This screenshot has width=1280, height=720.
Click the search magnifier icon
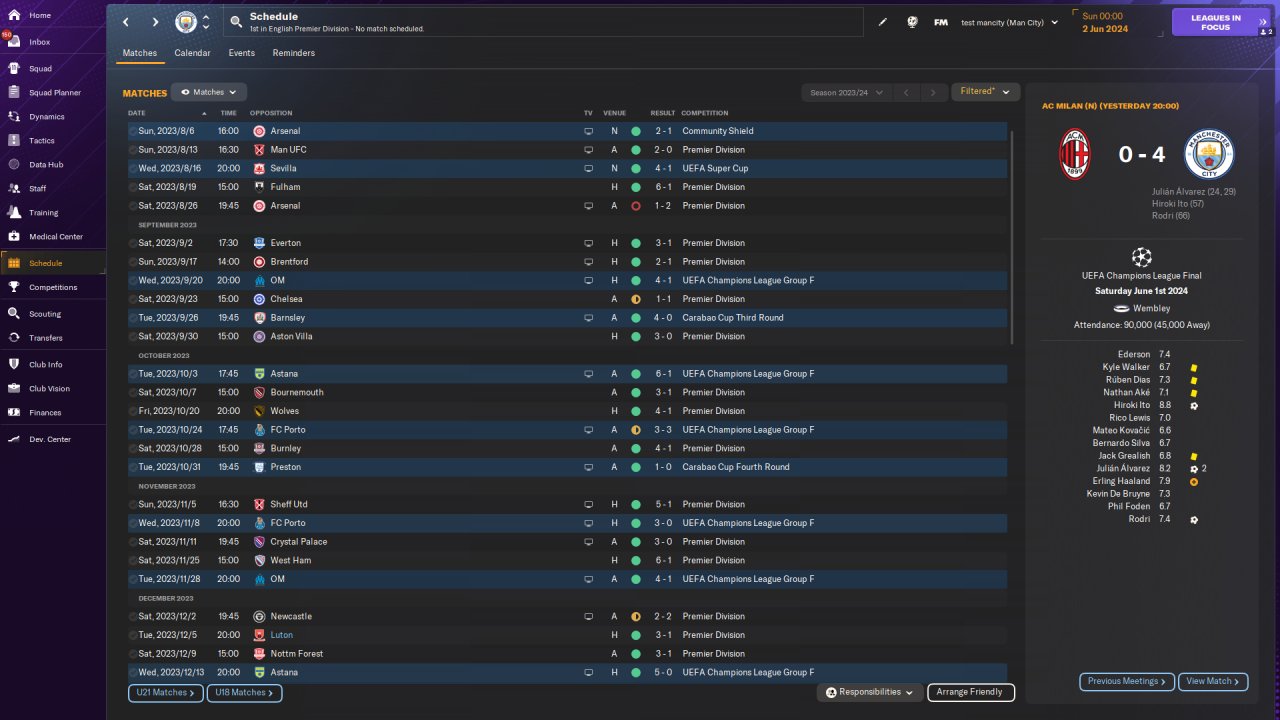[235, 22]
